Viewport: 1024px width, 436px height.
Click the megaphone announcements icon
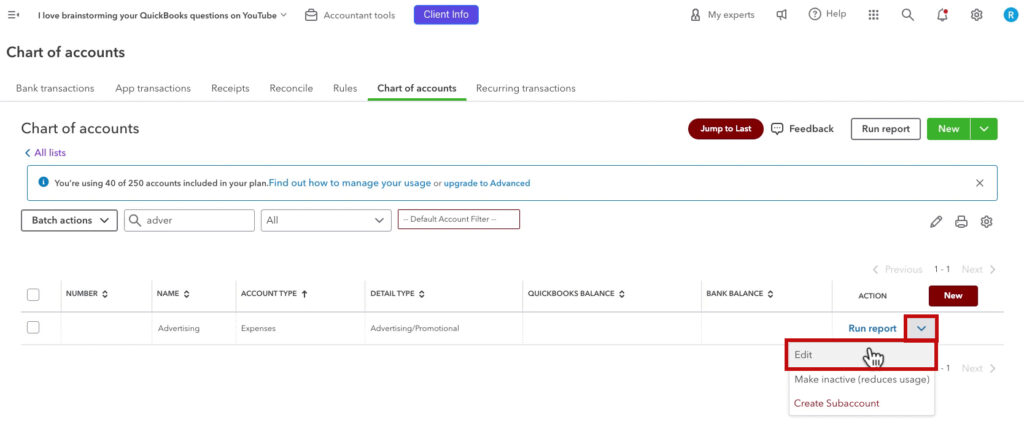(781, 15)
